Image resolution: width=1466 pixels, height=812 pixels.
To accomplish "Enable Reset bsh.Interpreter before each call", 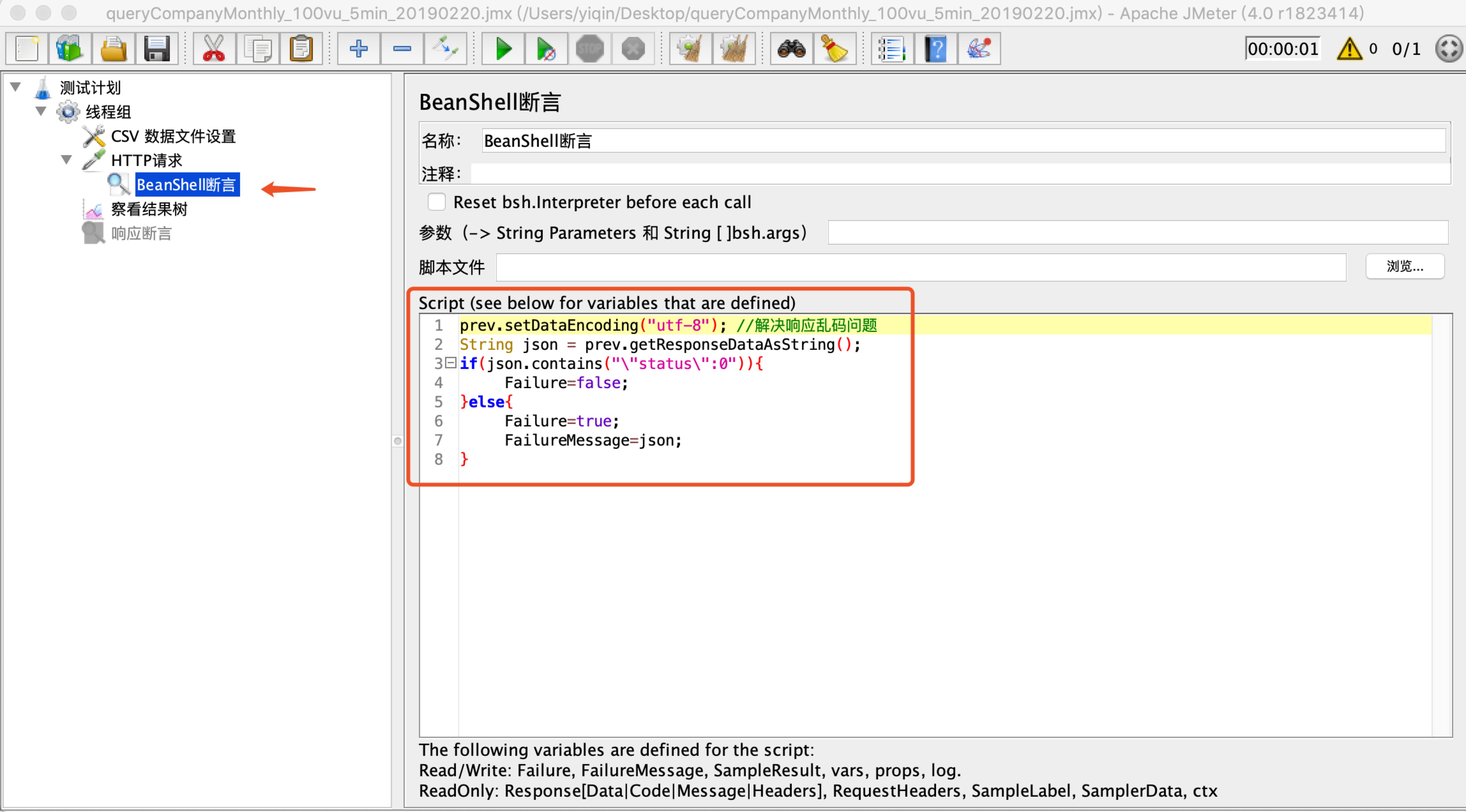I will [436, 202].
